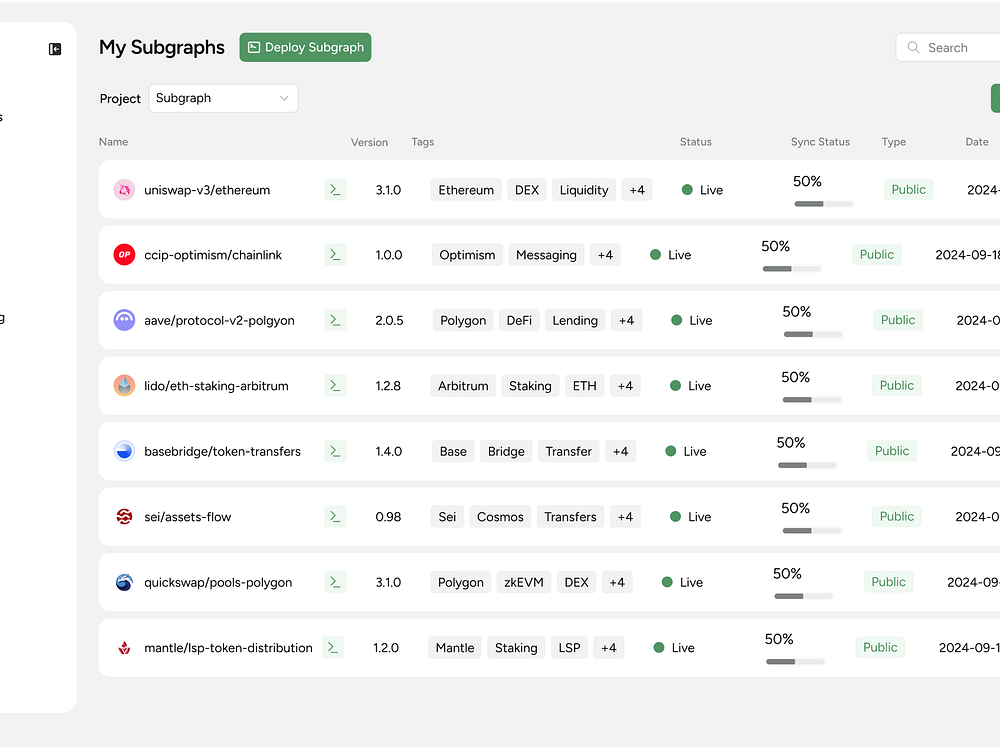Viewport: 1000px width, 750px height.
Task: Click the red OP Optimism logo icon
Action: (124, 254)
